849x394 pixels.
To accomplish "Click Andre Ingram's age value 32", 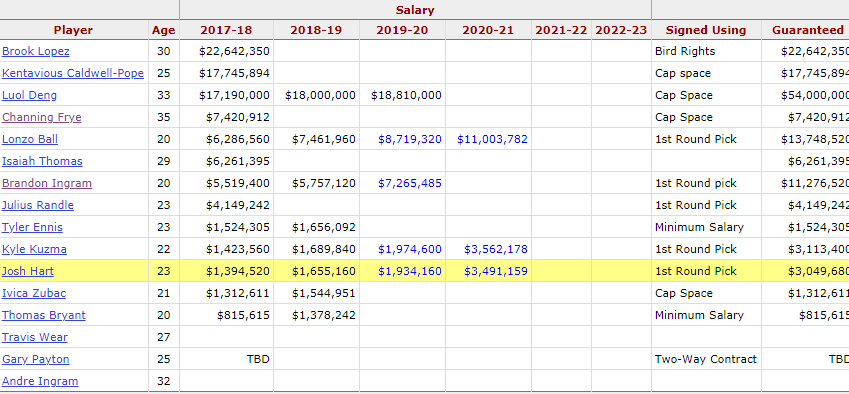I will (x=164, y=382).
